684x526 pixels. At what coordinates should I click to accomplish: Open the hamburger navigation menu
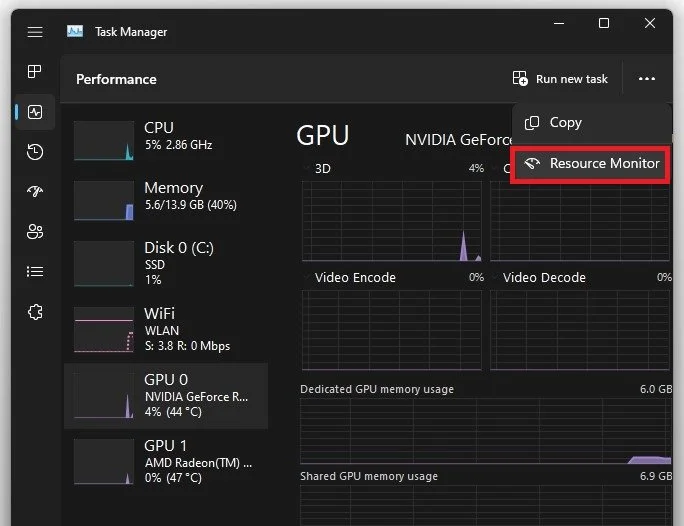(x=35, y=32)
